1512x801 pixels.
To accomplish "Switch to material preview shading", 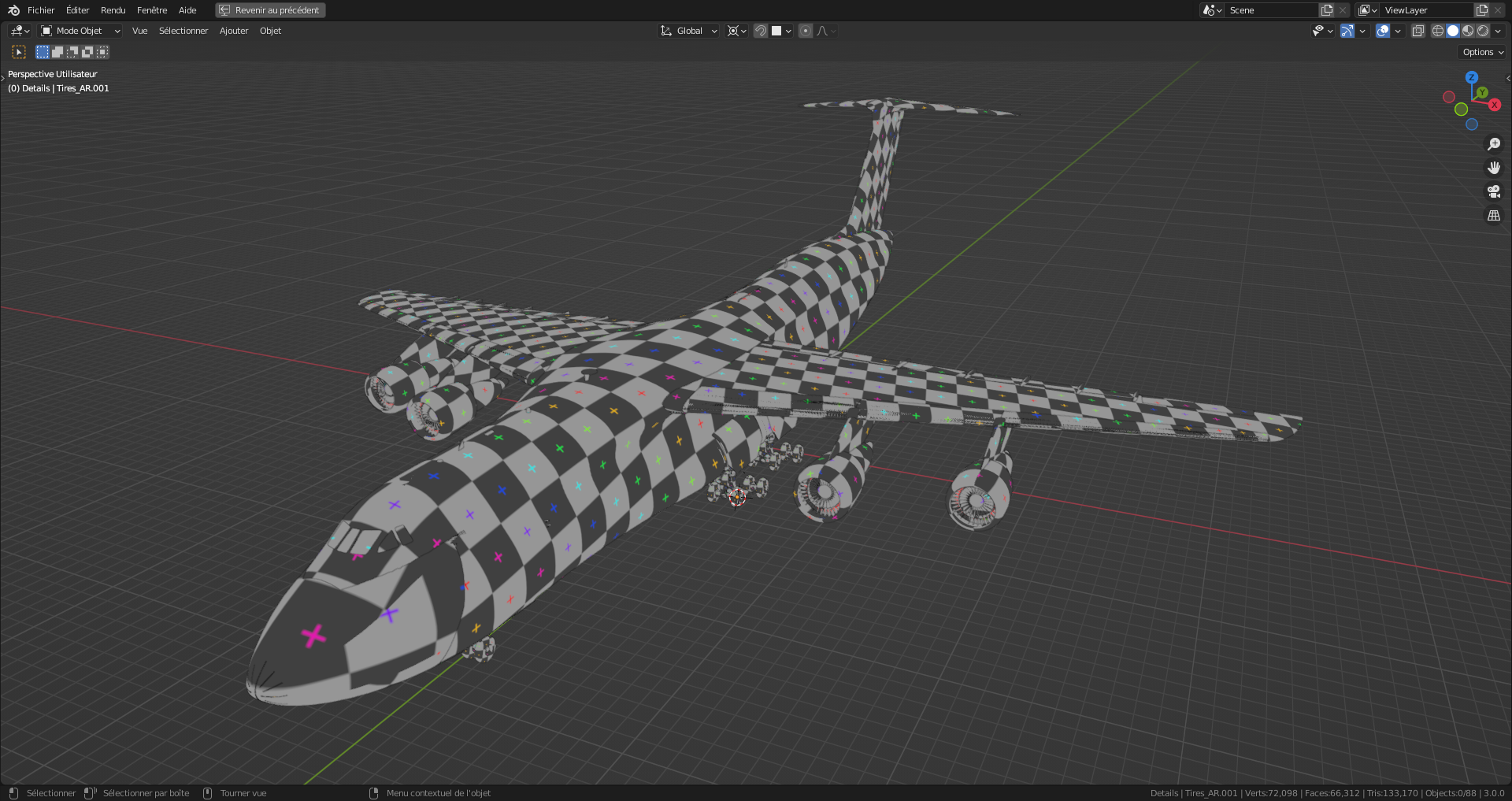I will pos(1468,31).
